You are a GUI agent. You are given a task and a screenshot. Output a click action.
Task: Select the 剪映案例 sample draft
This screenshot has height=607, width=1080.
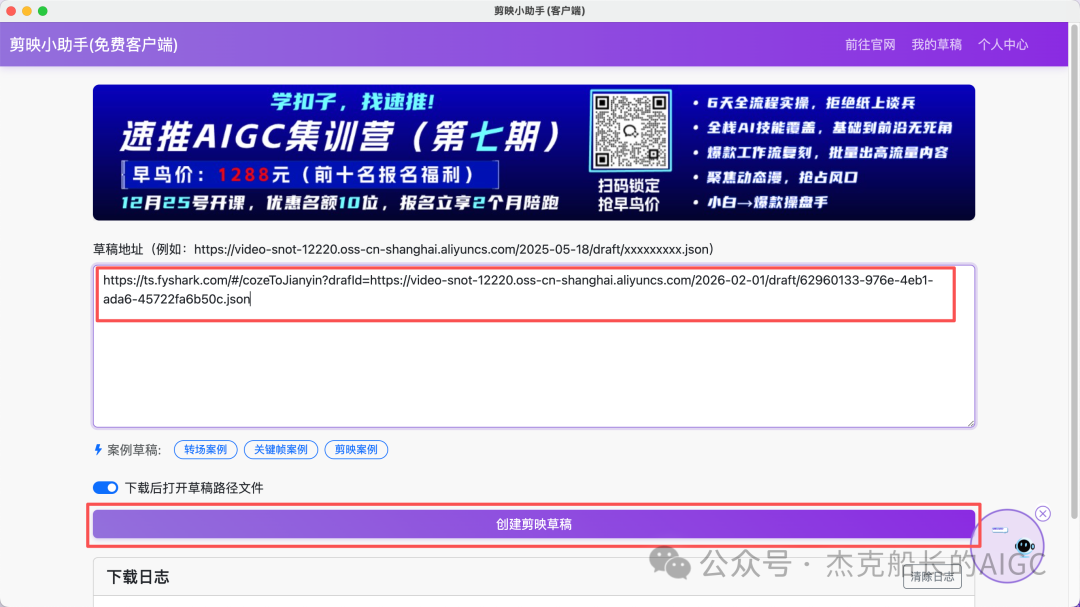click(x=356, y=449)
